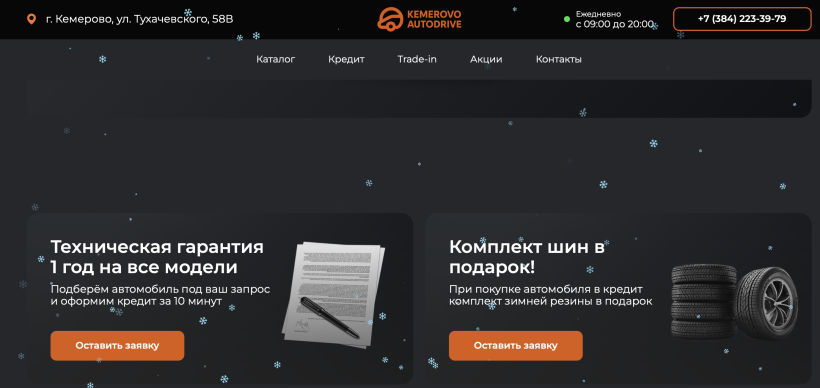Select Trade-in in the navigation bar
820x388 pixels.
point(417,60)
